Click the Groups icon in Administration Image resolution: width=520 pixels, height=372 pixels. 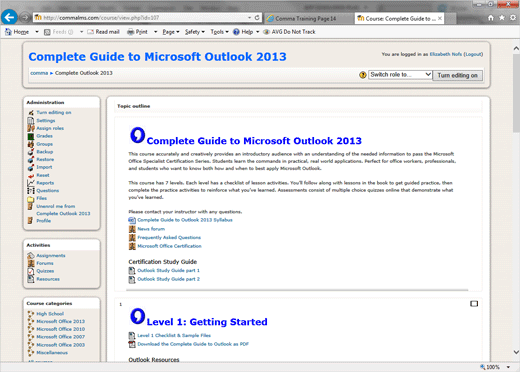[31, 144]
